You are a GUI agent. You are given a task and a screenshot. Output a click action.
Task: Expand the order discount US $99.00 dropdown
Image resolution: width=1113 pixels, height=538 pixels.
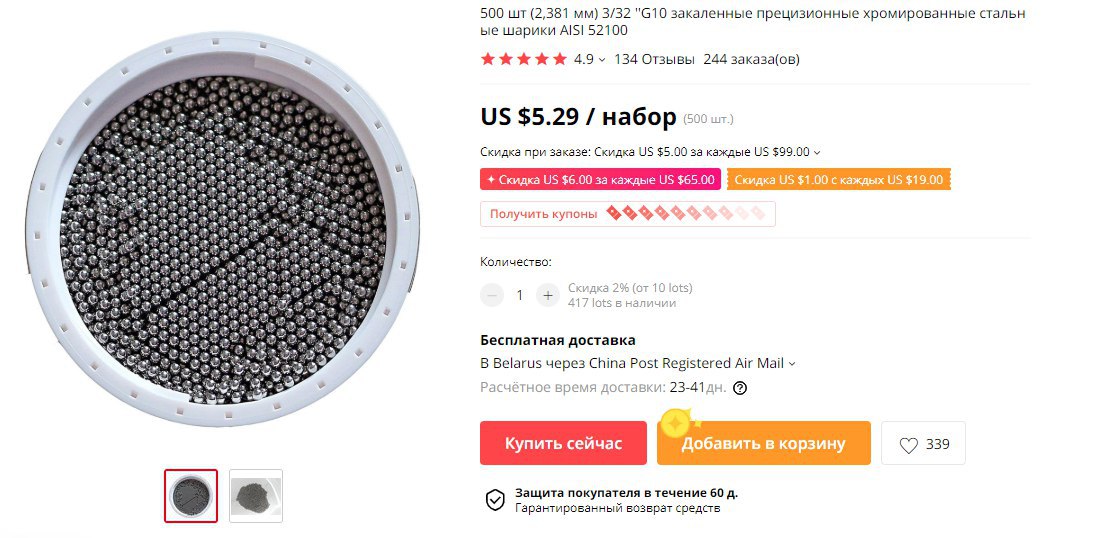(x=817, y=152)
